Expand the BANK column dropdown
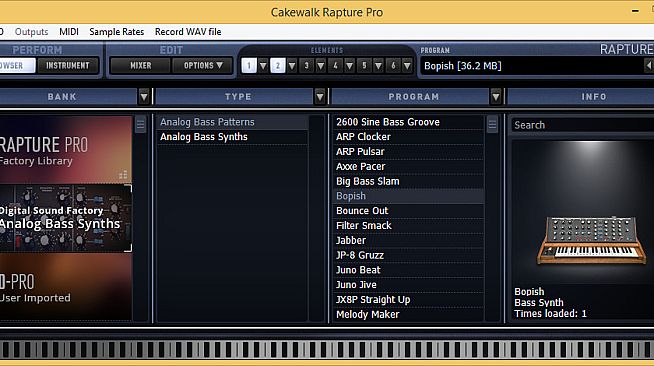Image resolution: width=654 pixels, height=366 pixels. (144, 97)
